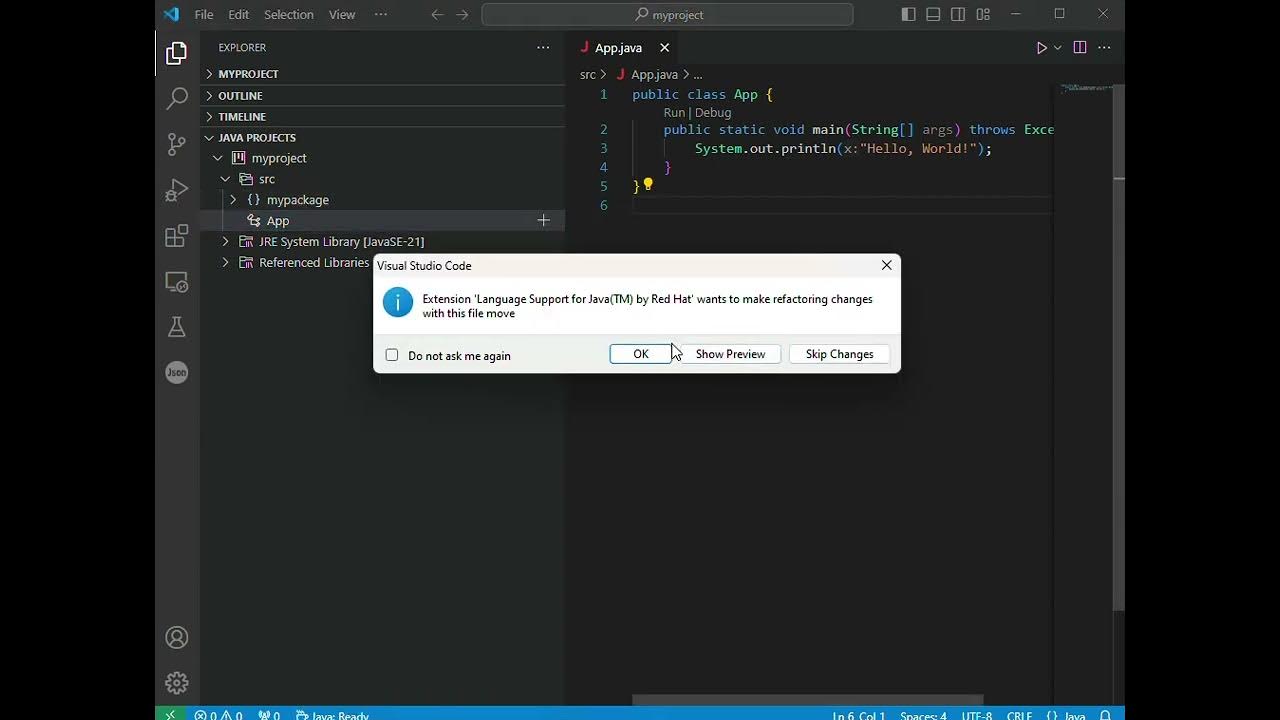Close the App.java tab
1280x720 pixels.
click(x=664, y=48)
